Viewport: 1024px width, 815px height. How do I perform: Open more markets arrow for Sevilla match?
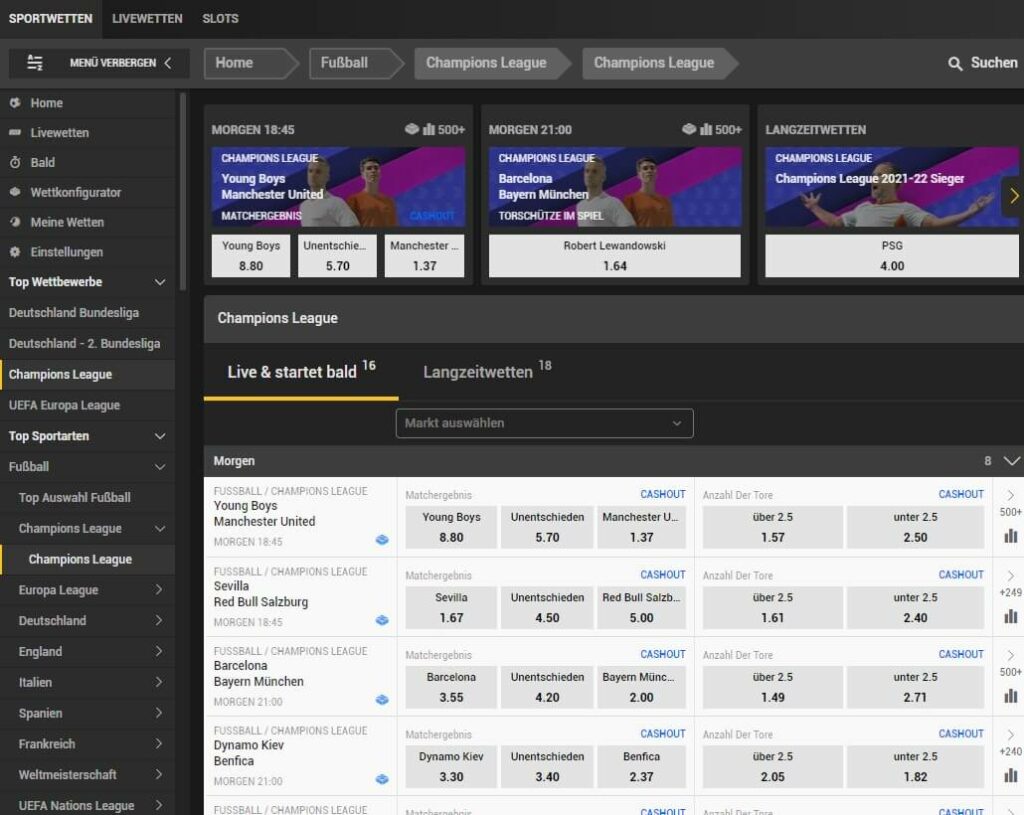(x=1010, y=576)
